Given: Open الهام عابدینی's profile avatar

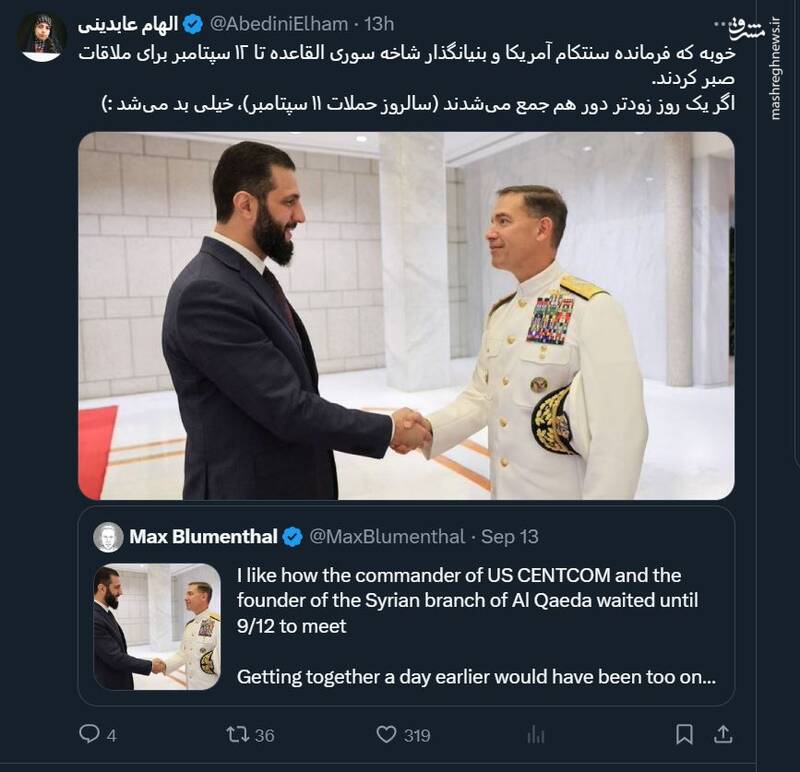Looking at the screenshot, I should pos(37,29).
